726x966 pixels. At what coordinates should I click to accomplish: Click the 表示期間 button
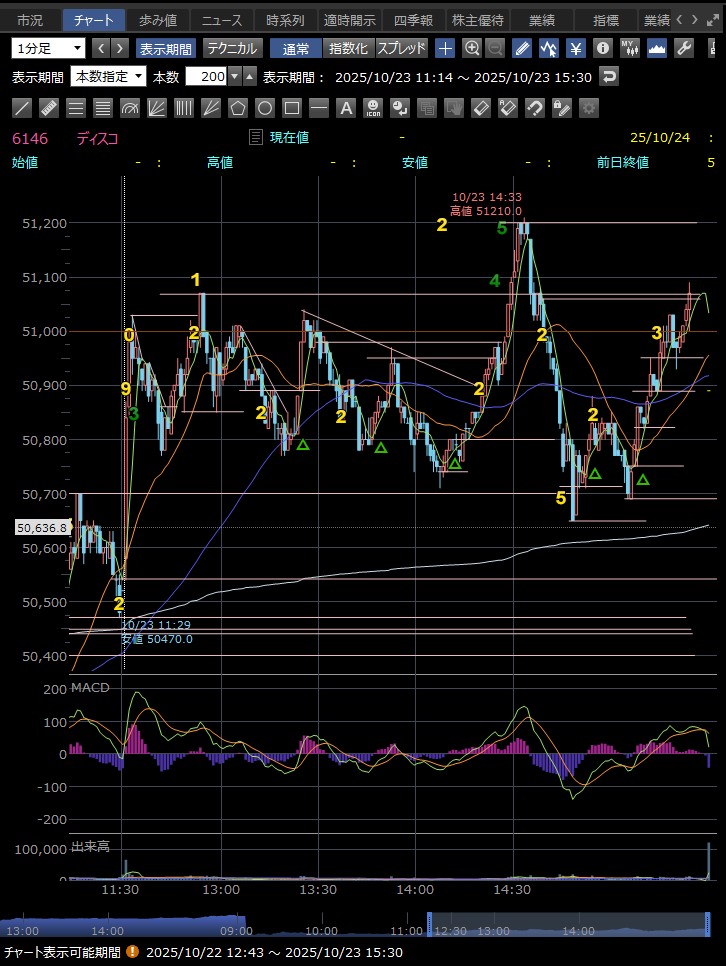point(167,48)
